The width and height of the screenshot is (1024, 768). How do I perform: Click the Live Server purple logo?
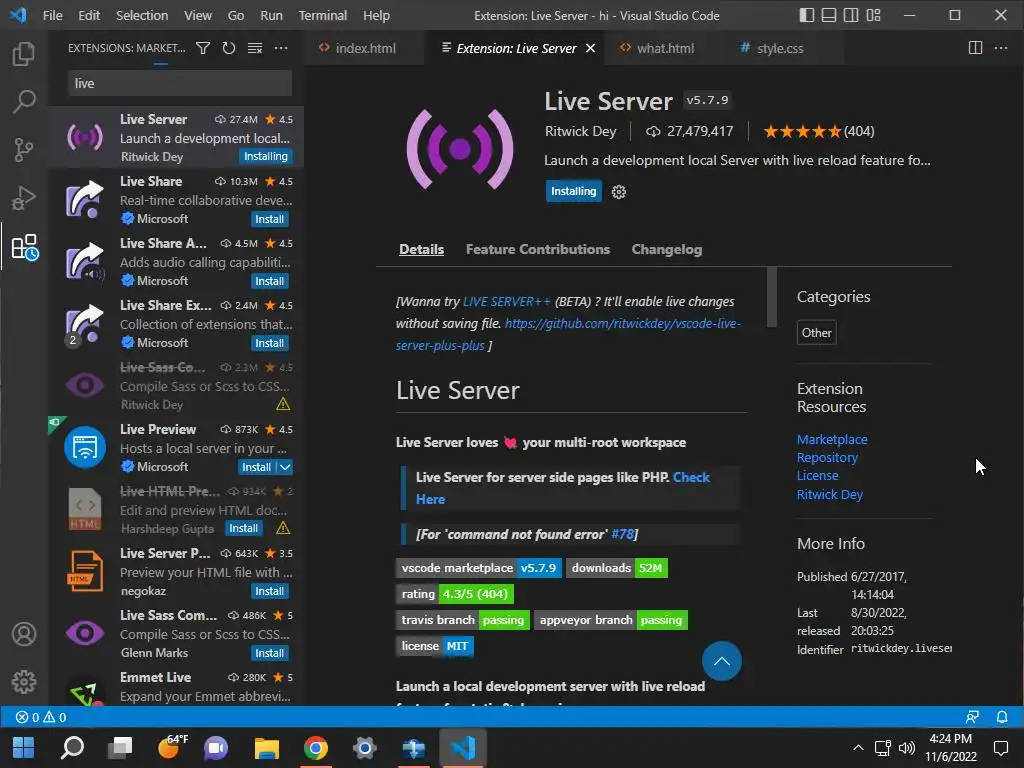(460, 150)
